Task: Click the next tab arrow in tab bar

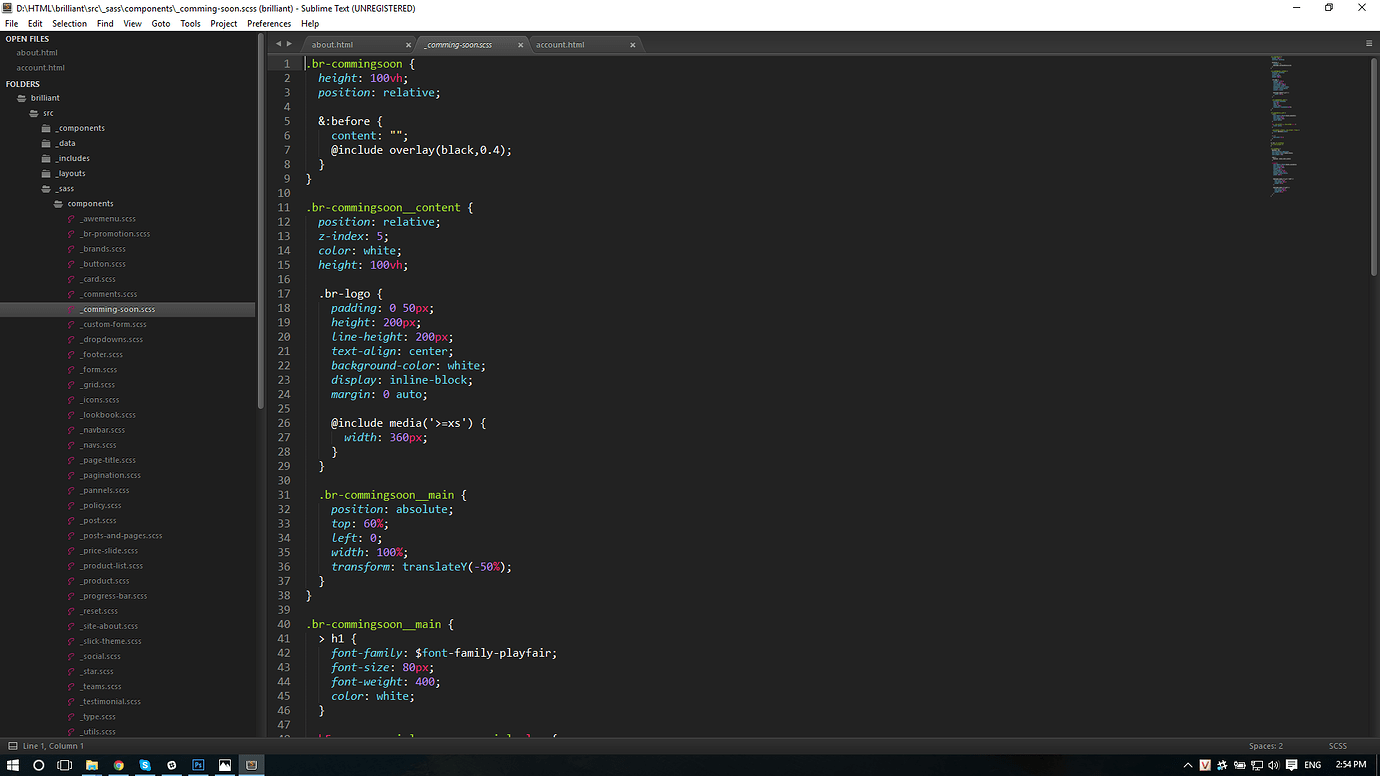Action: [290, 44]
